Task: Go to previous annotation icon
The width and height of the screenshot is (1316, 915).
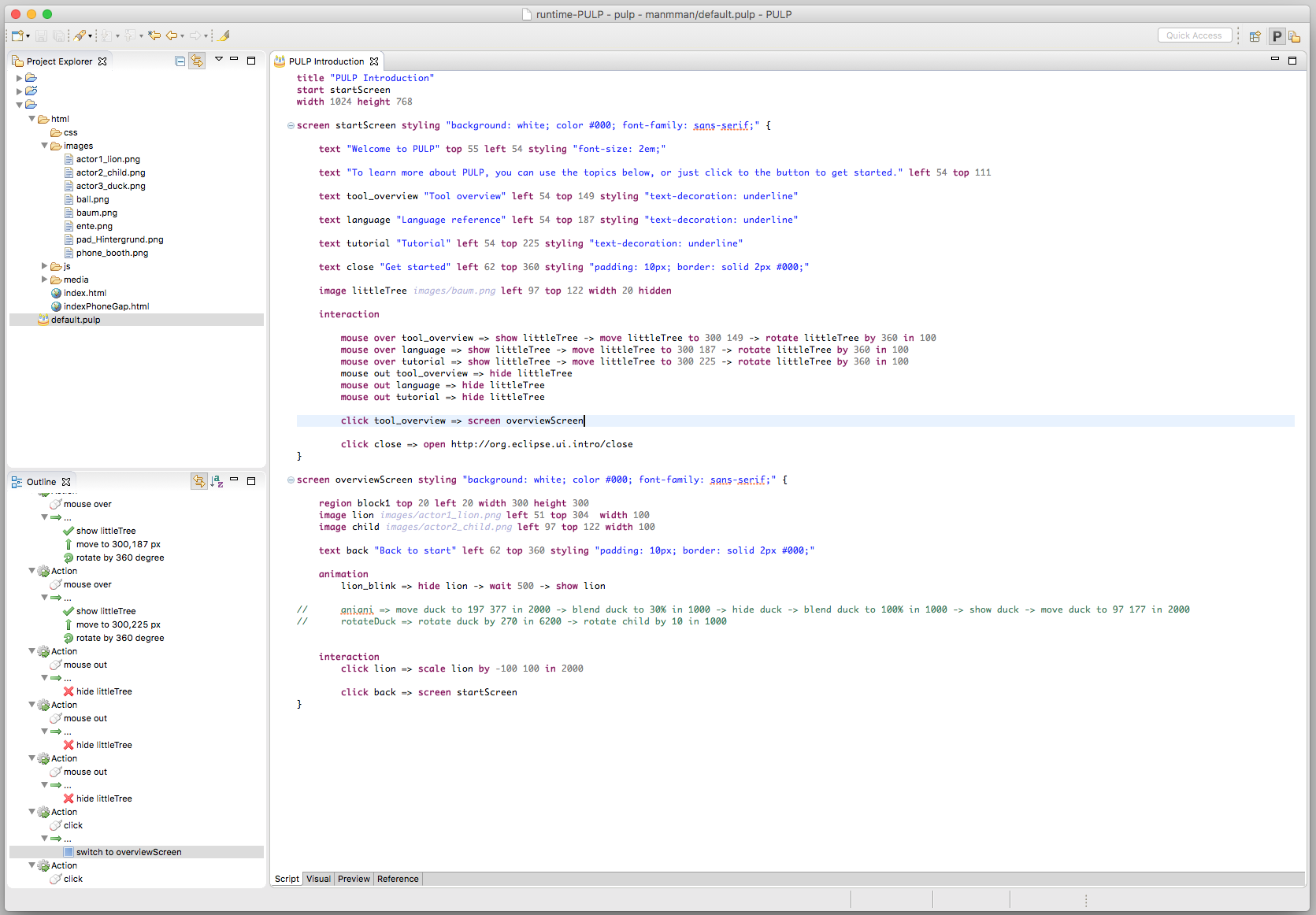Action: click(130, 35)
